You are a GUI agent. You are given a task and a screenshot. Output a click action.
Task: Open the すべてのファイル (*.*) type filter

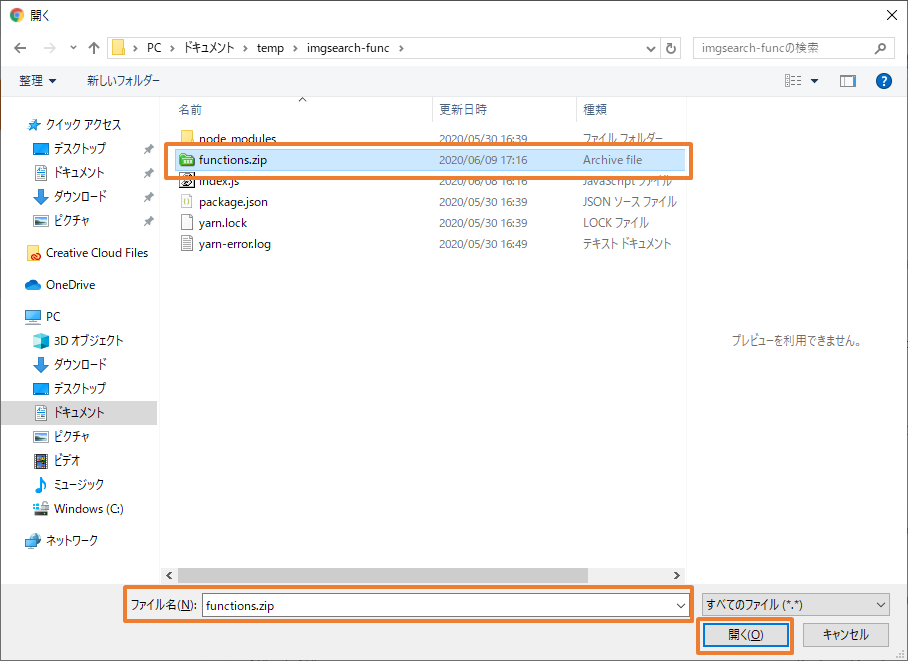click(796, 605)
